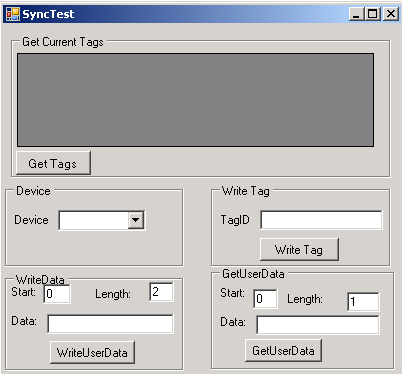
Task: Select the GetUserData Length field
Action: click(363, 302)
